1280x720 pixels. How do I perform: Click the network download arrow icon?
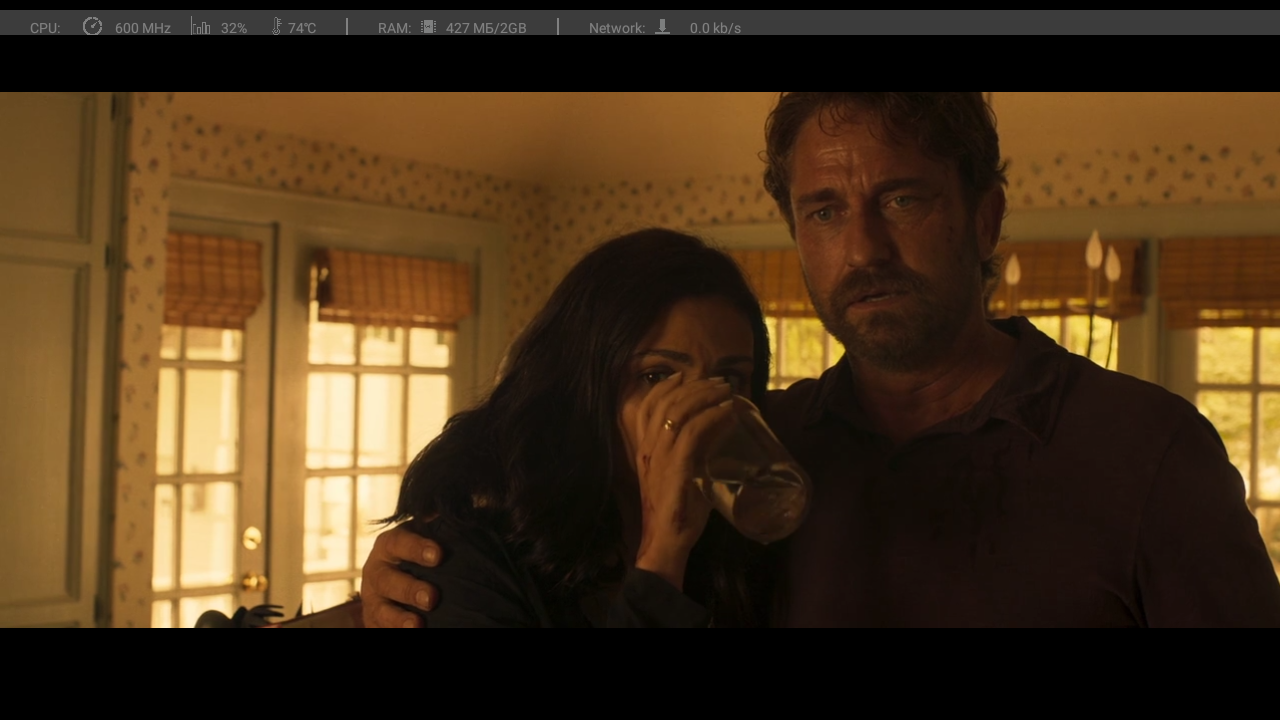point(662,27)
